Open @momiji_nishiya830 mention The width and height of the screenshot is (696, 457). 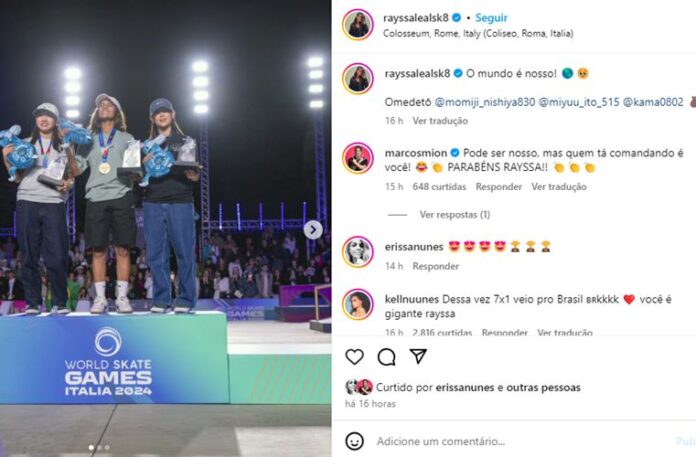coord(485,102)
